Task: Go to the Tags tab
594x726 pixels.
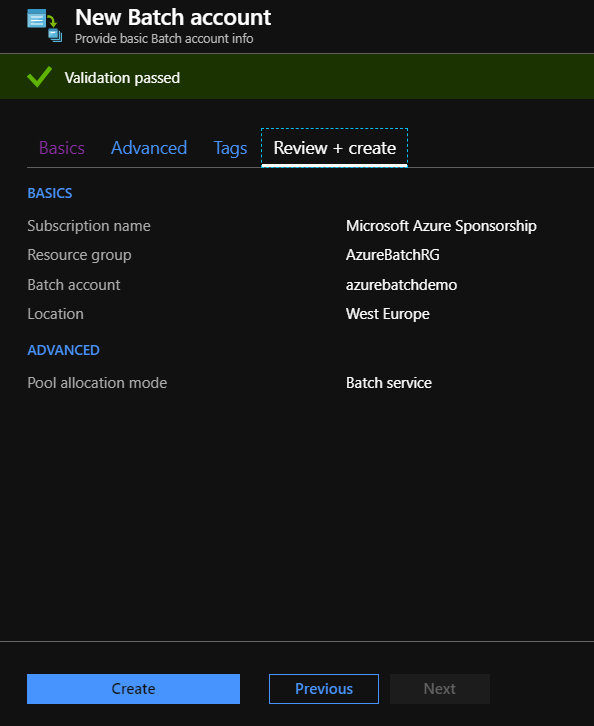Action: (230, 148)
